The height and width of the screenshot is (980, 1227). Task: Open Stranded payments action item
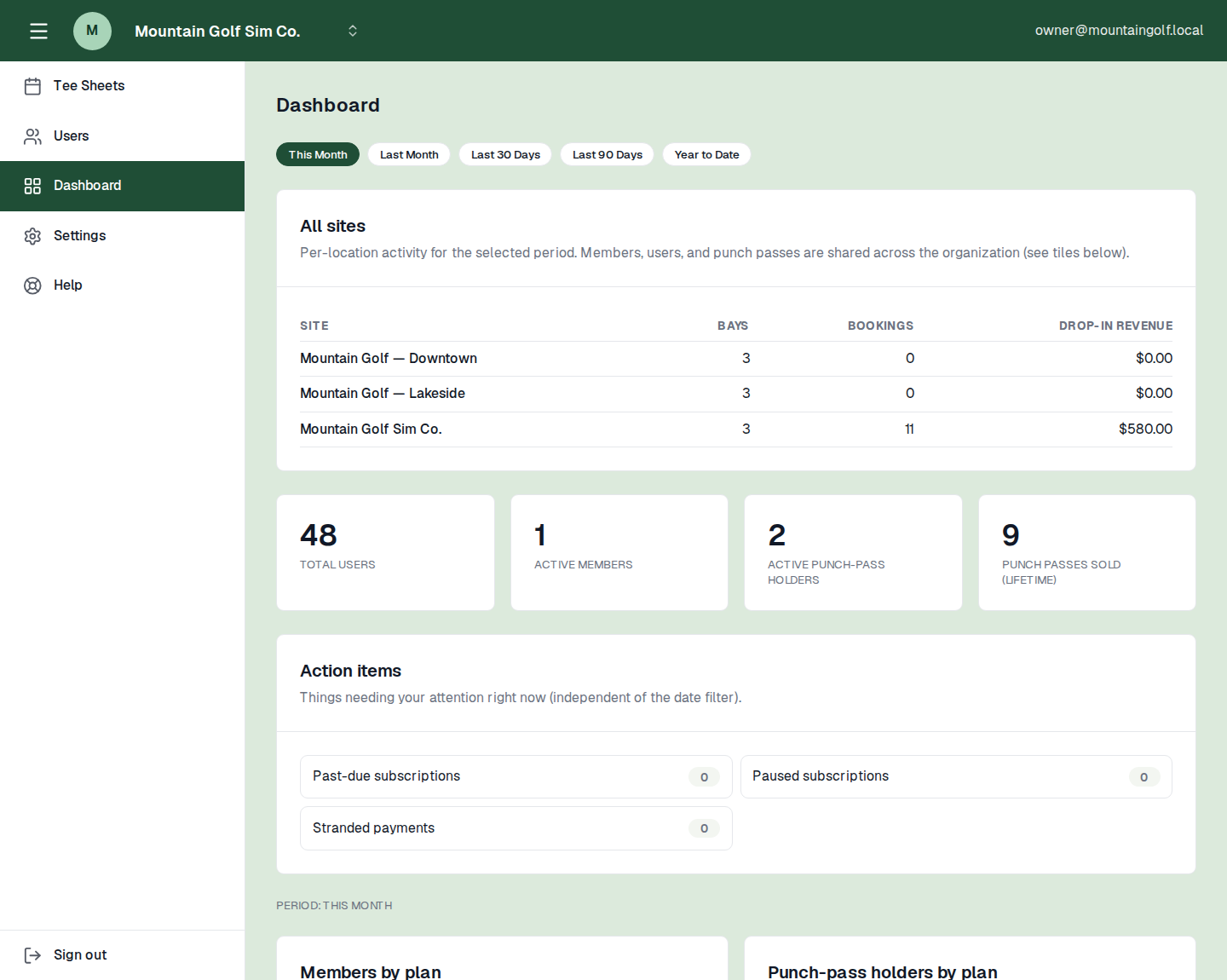click(516, 828)
